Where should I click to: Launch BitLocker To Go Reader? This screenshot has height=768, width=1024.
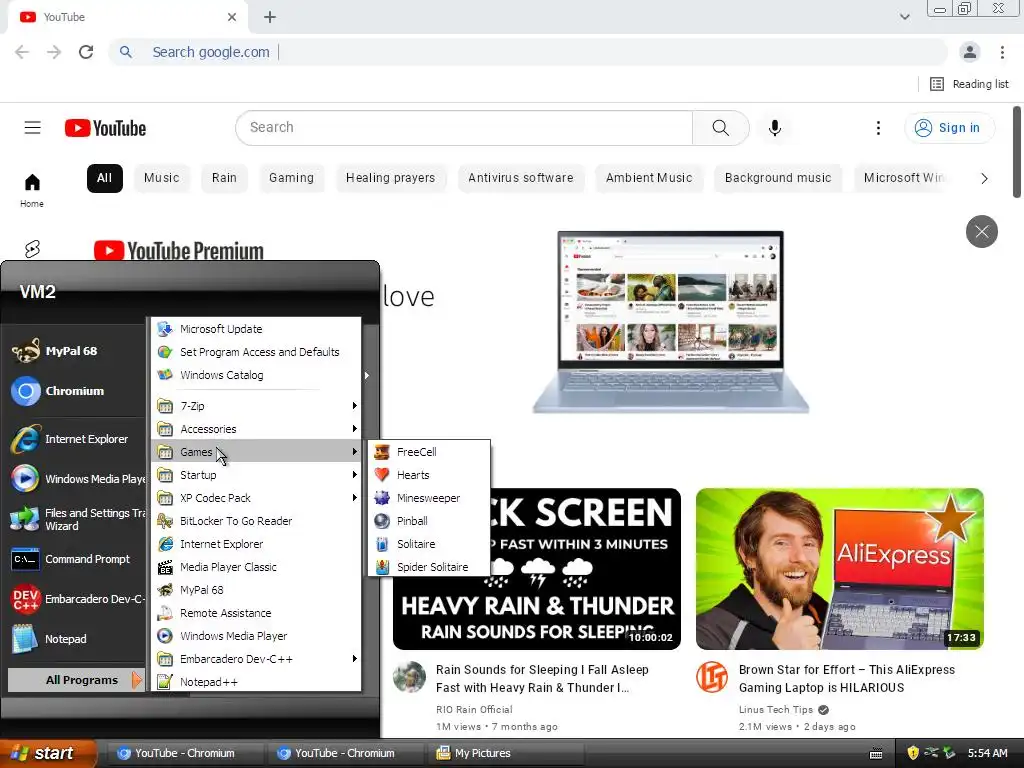tap(256, 520)
